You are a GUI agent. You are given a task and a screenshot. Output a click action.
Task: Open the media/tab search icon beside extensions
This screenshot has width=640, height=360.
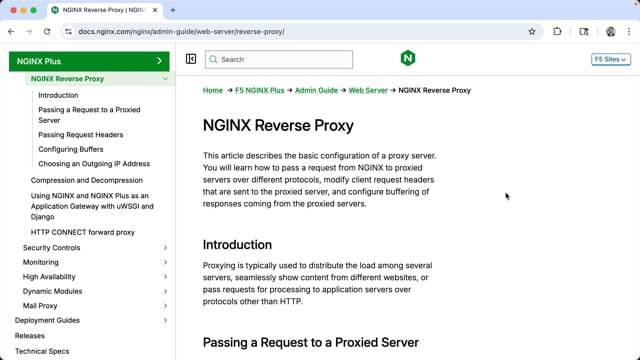pyautogui.click(x=584, y=31)
